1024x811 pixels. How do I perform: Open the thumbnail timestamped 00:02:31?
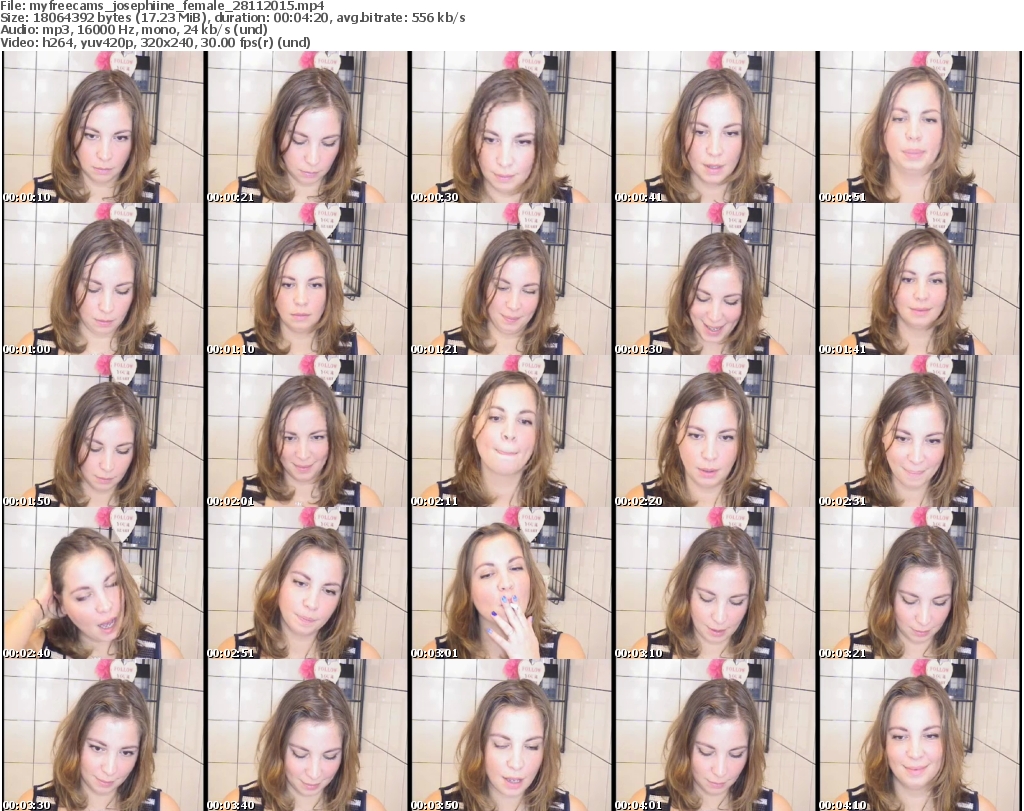pyautogui.click(x=920, y=431)
